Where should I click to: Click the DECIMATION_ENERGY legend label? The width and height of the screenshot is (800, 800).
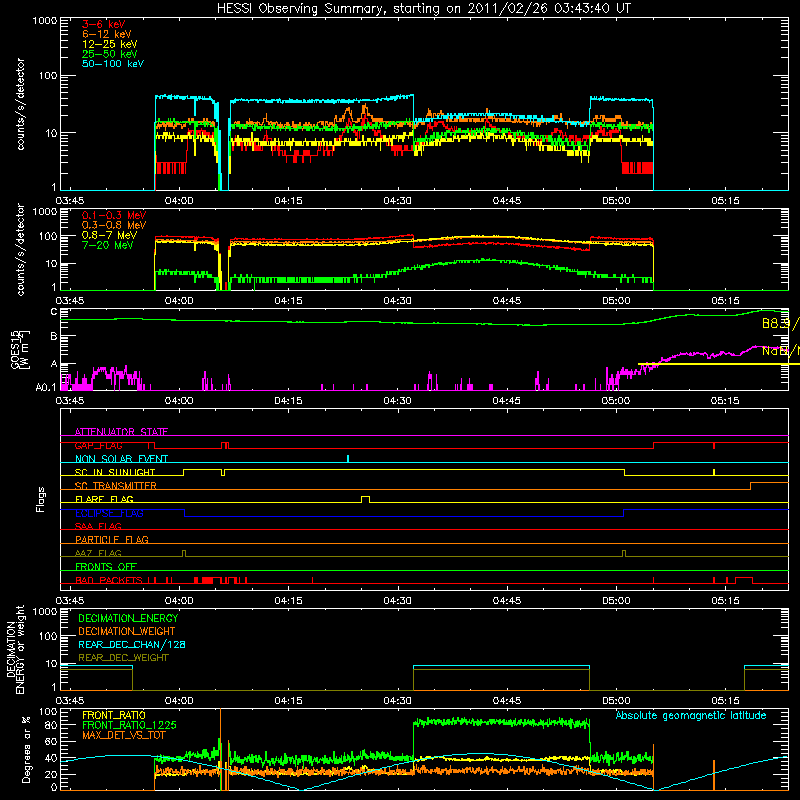tap(128, 618)
